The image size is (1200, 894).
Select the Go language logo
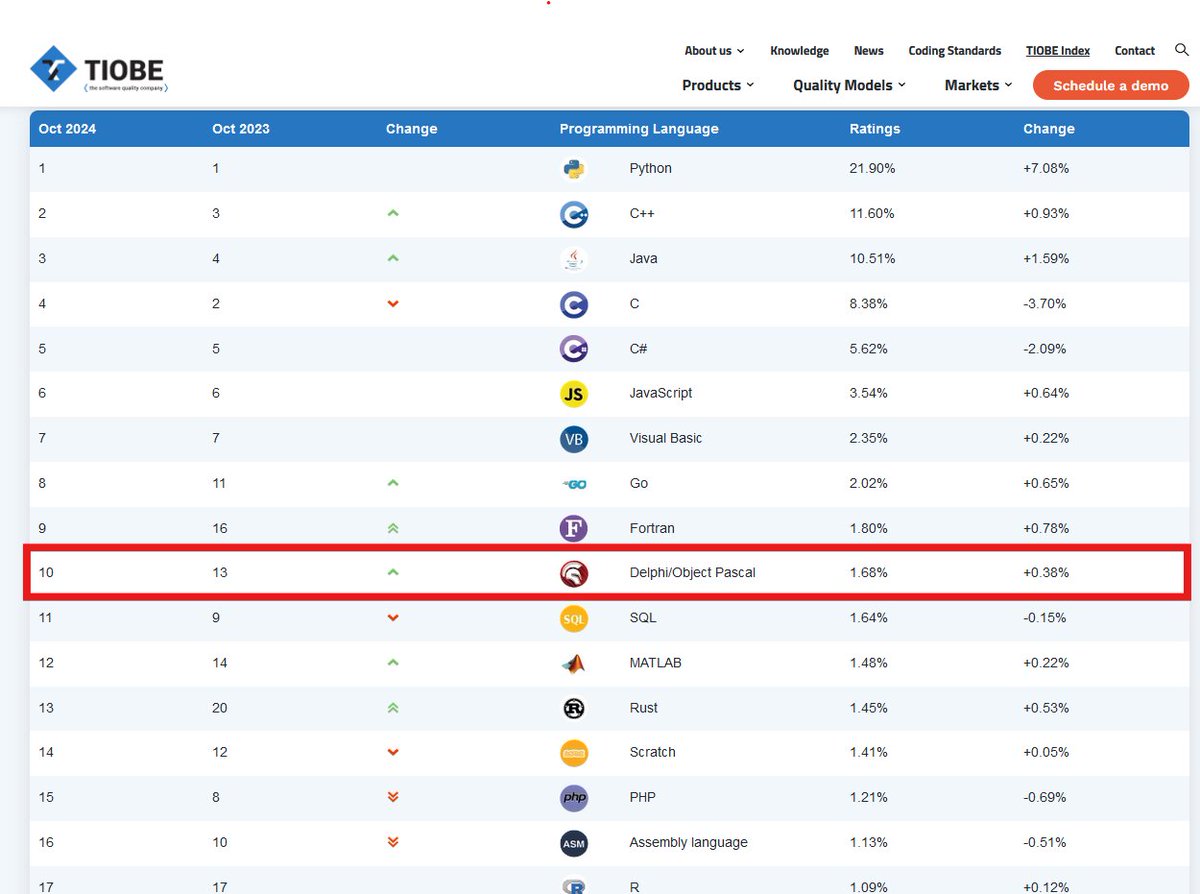(x=573, y=483)
